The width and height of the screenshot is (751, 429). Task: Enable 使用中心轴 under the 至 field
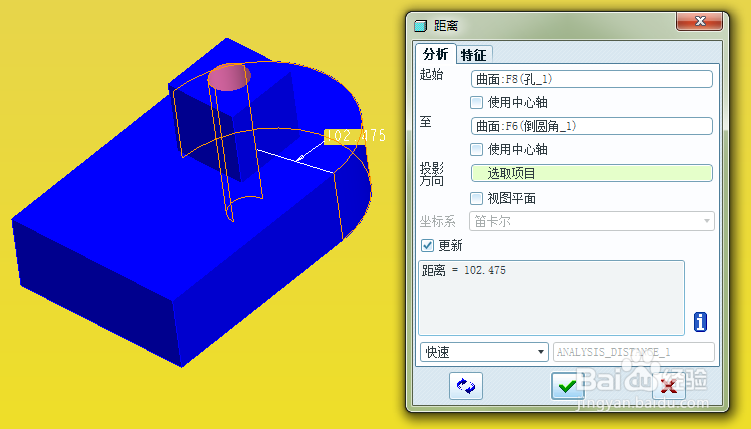(x=476, y=149)
